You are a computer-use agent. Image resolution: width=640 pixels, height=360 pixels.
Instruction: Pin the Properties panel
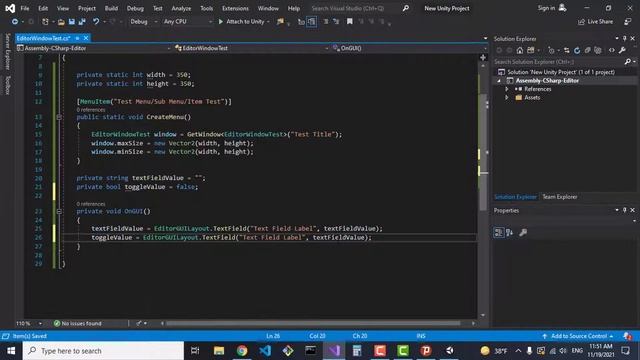coord(624,210)
